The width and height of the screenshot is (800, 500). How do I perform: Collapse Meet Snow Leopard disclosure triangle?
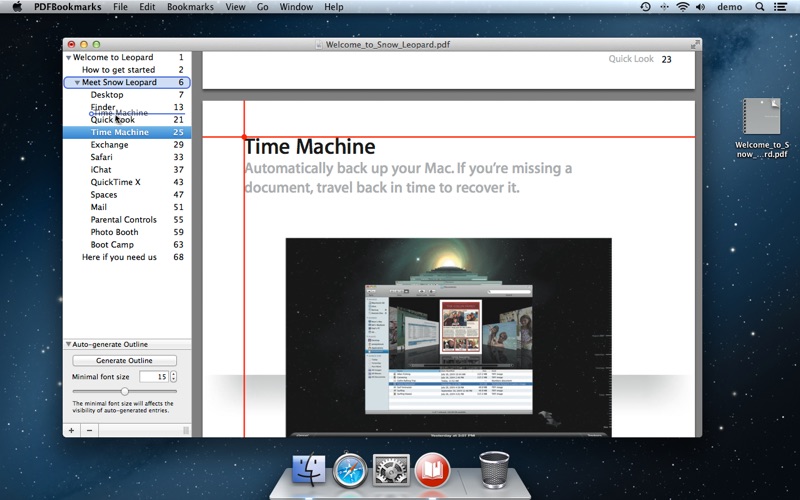tap(77, 82)
